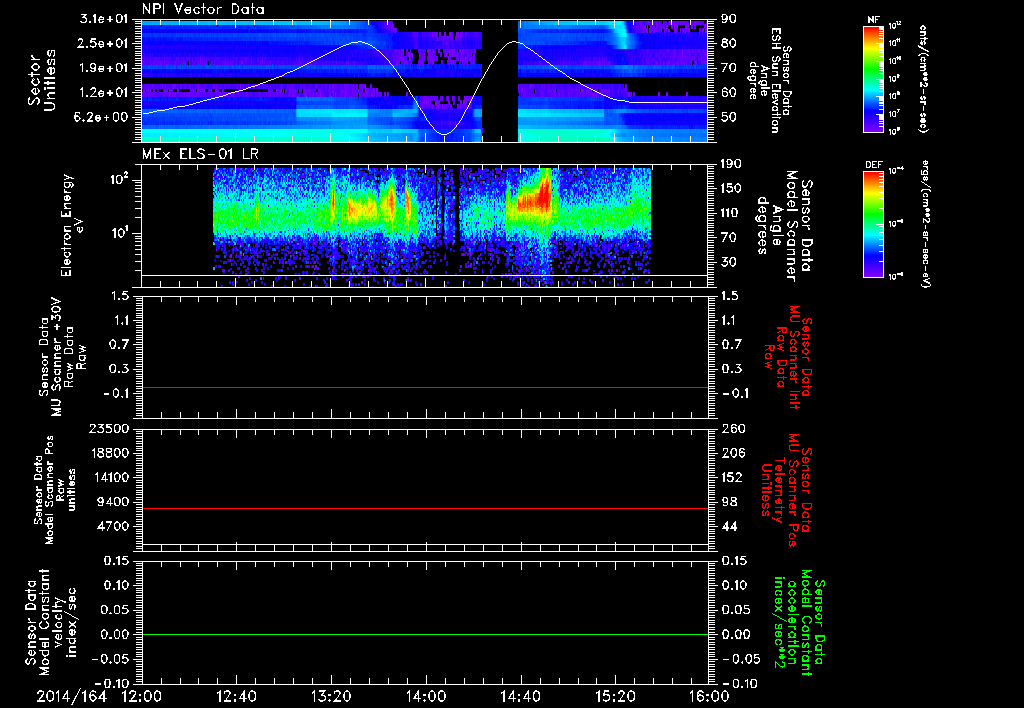
Task: Click the "12:40" time tick label
Action: point(236,696)
